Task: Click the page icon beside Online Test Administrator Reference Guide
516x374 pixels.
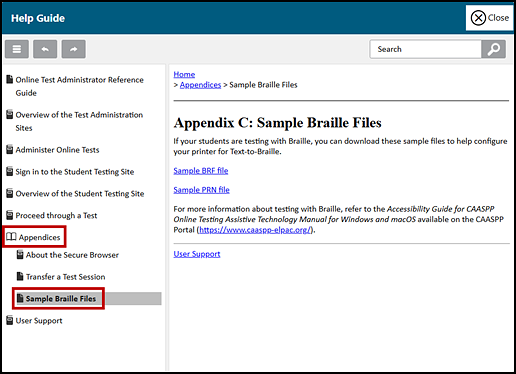Action: click(10, 79)
